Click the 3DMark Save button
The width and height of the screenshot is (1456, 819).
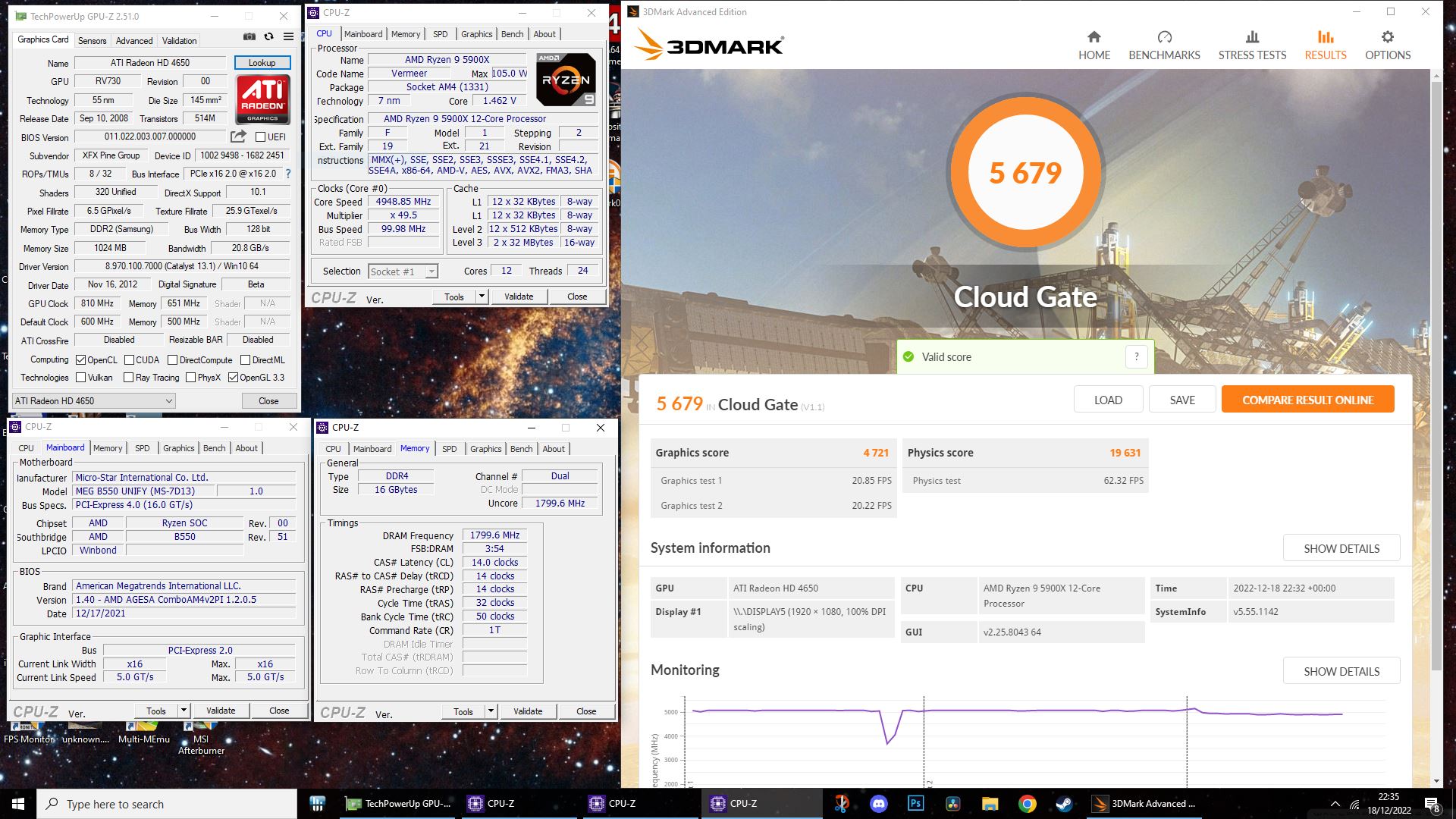(1181, 400)
